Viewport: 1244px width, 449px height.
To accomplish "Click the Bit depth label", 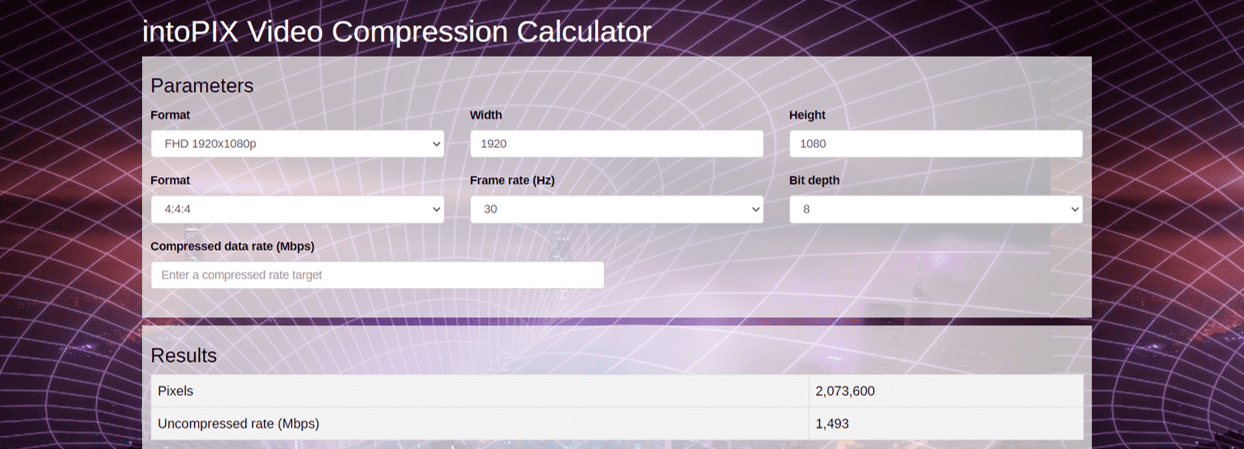I will point(814,181).
